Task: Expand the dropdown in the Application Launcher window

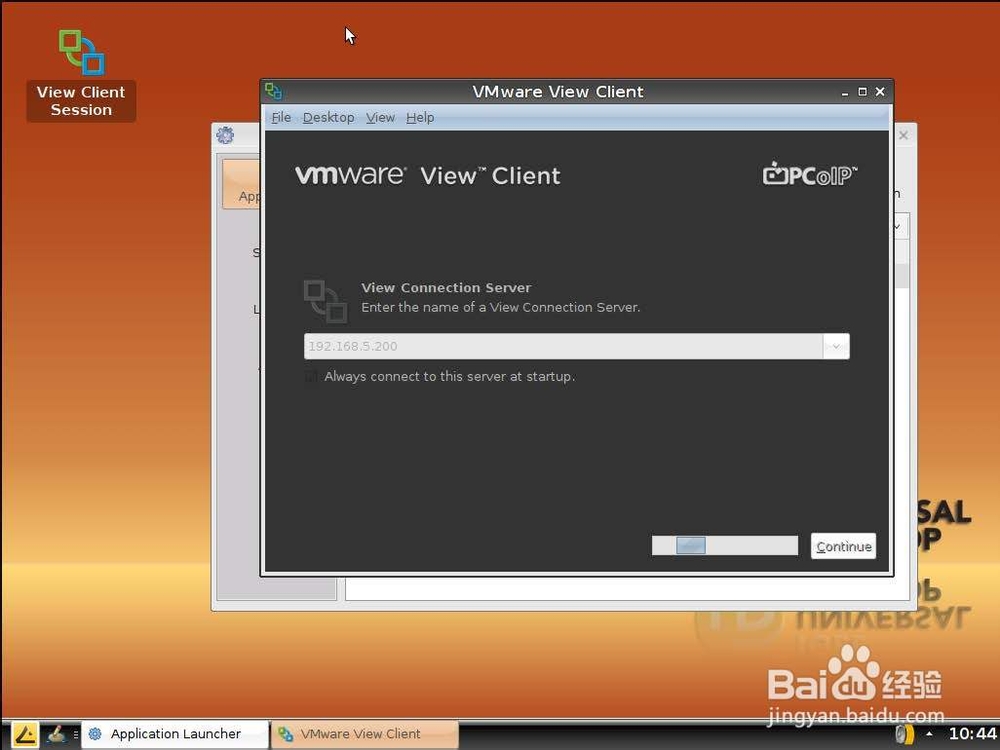Action: [899, 226]
